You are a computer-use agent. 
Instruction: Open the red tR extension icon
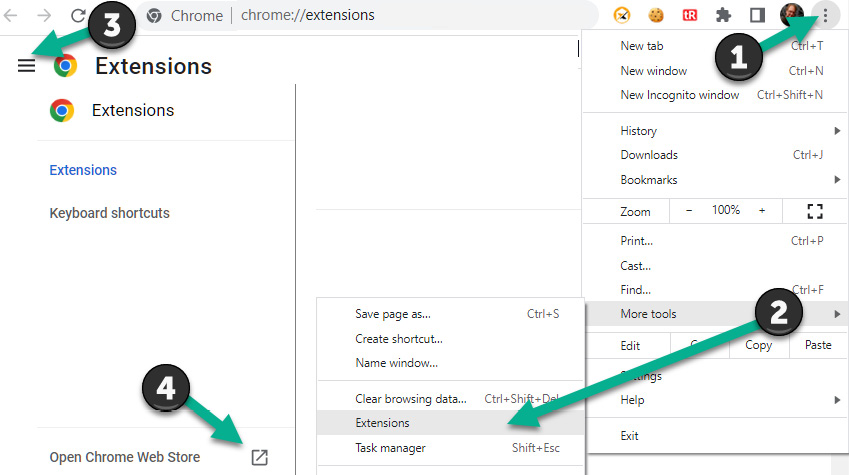point(690,15)
